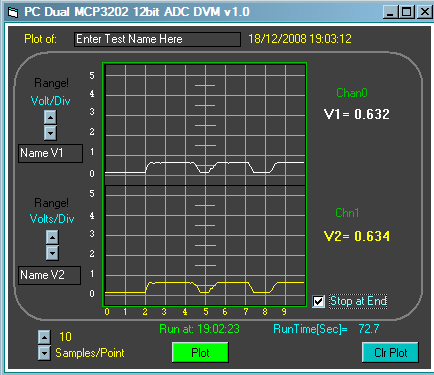Increase Volts/Div range for V2
The width and height of the screenshot is (434, 375).
[x=52, y=237]
